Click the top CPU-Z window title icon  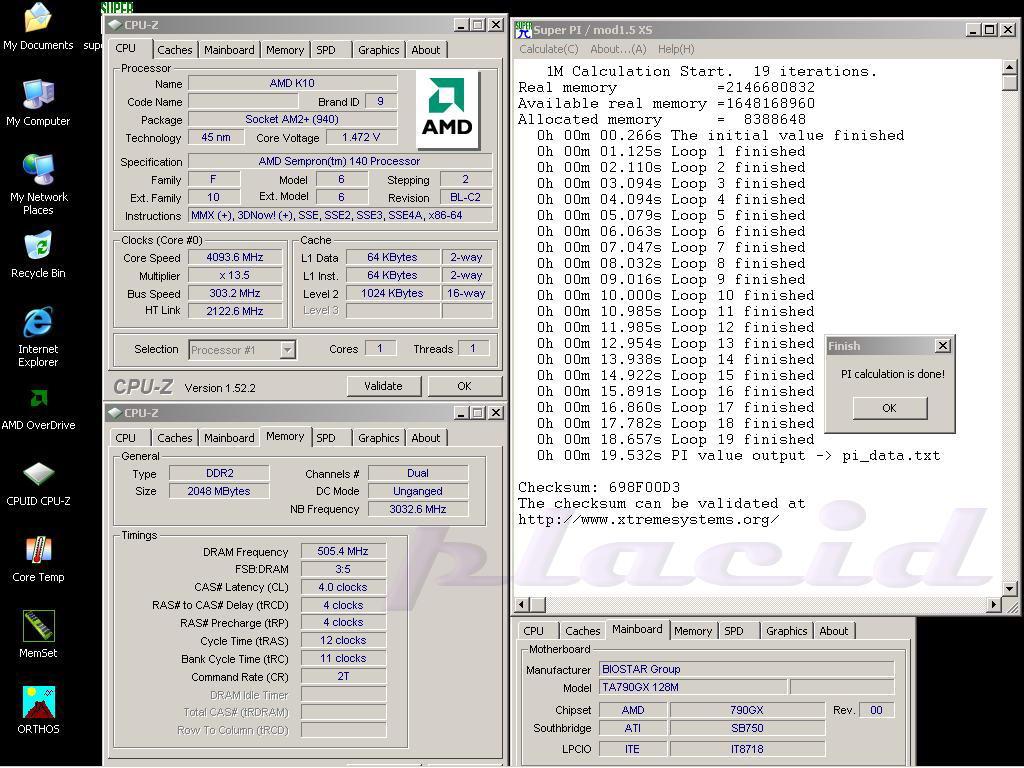[x=115, y=25]
